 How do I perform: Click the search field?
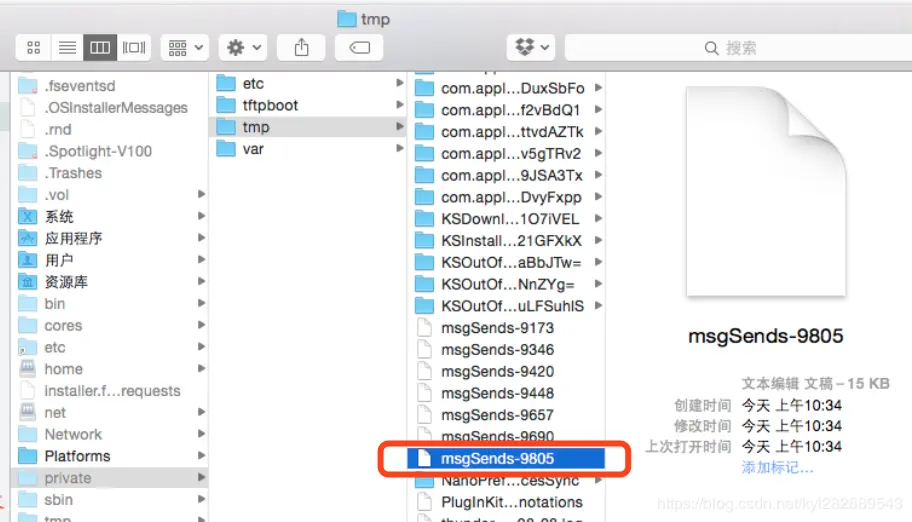coord(739,48)
